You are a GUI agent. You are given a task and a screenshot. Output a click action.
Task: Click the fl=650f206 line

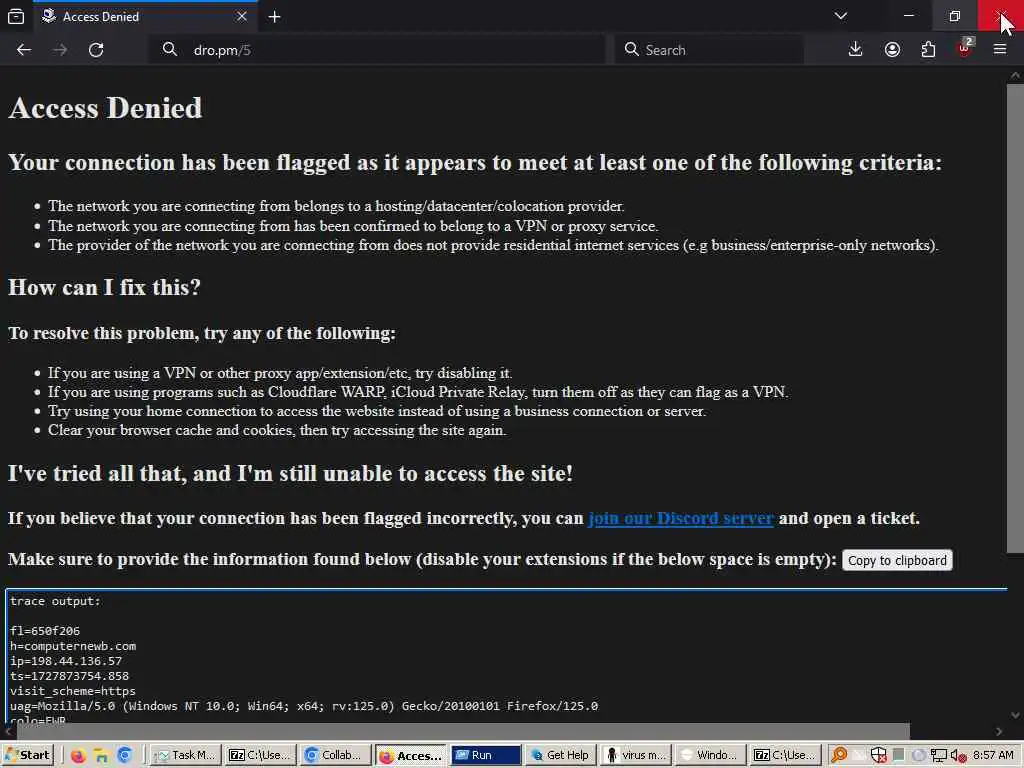(x=45, y=631)
